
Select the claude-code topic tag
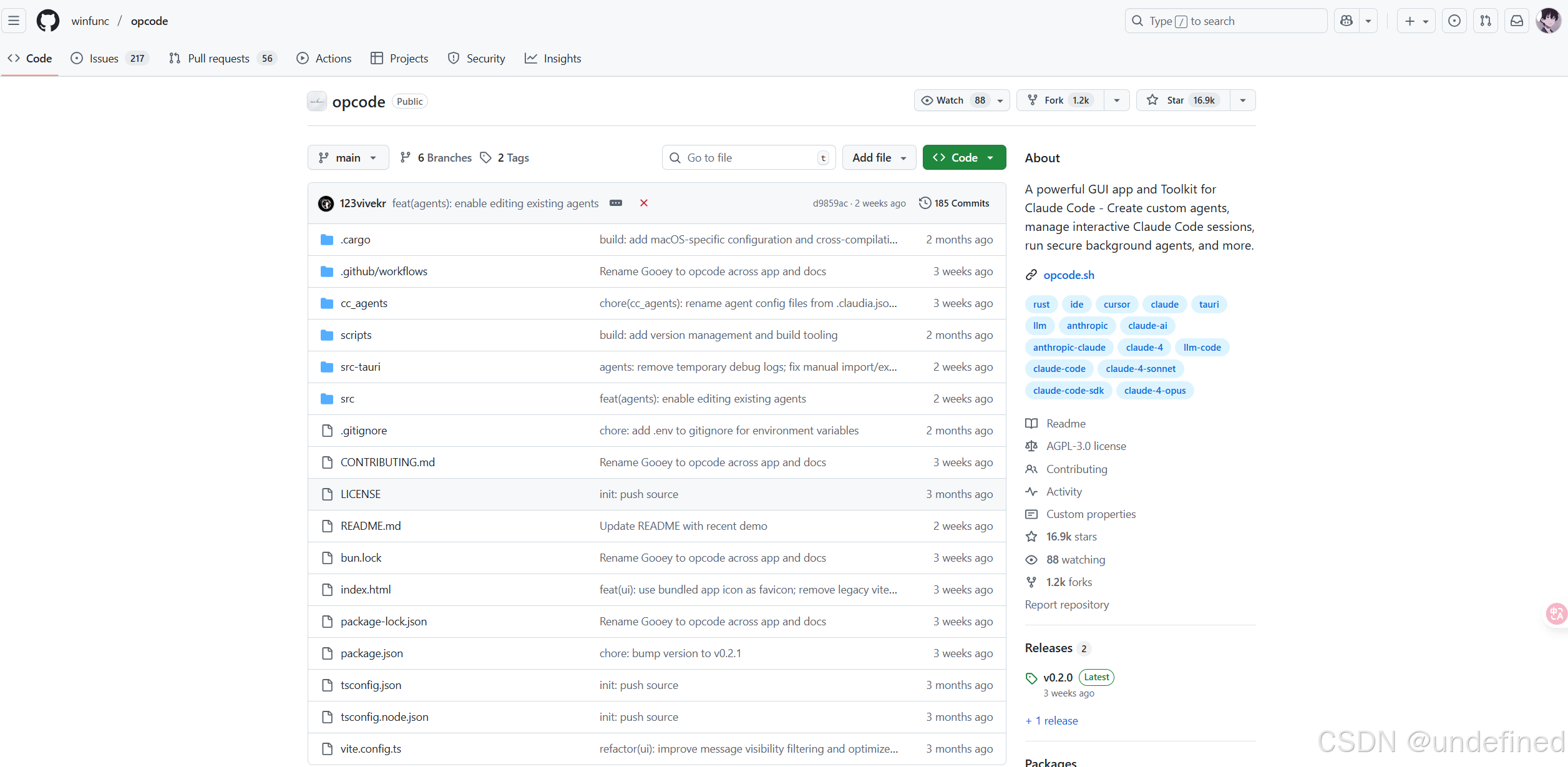tap(1059, 369)
